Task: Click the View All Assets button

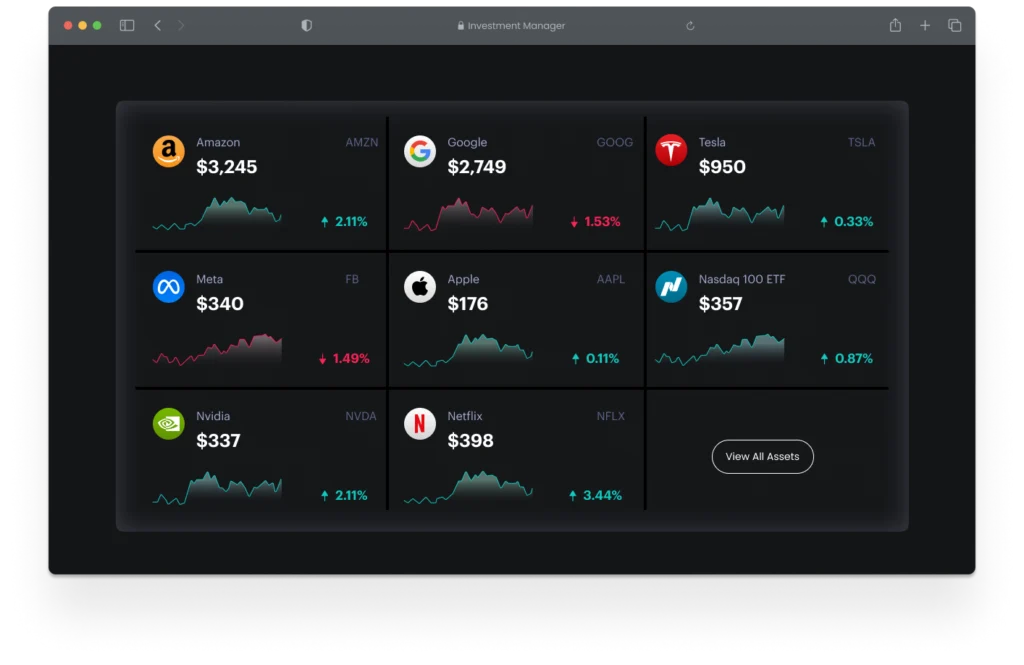Action: click(762, 457)
